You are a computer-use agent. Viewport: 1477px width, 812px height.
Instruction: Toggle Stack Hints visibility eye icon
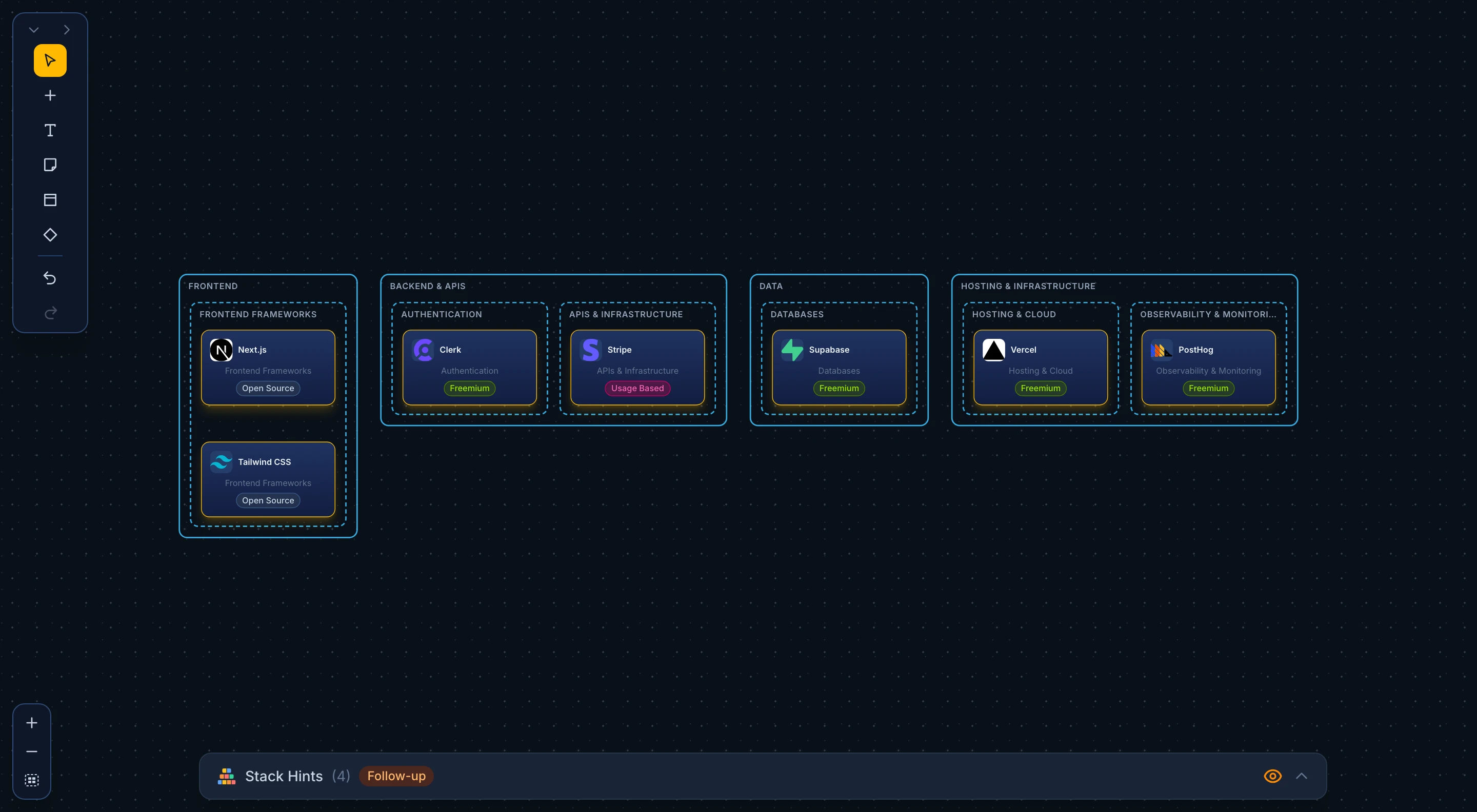tap(1272, 776)
